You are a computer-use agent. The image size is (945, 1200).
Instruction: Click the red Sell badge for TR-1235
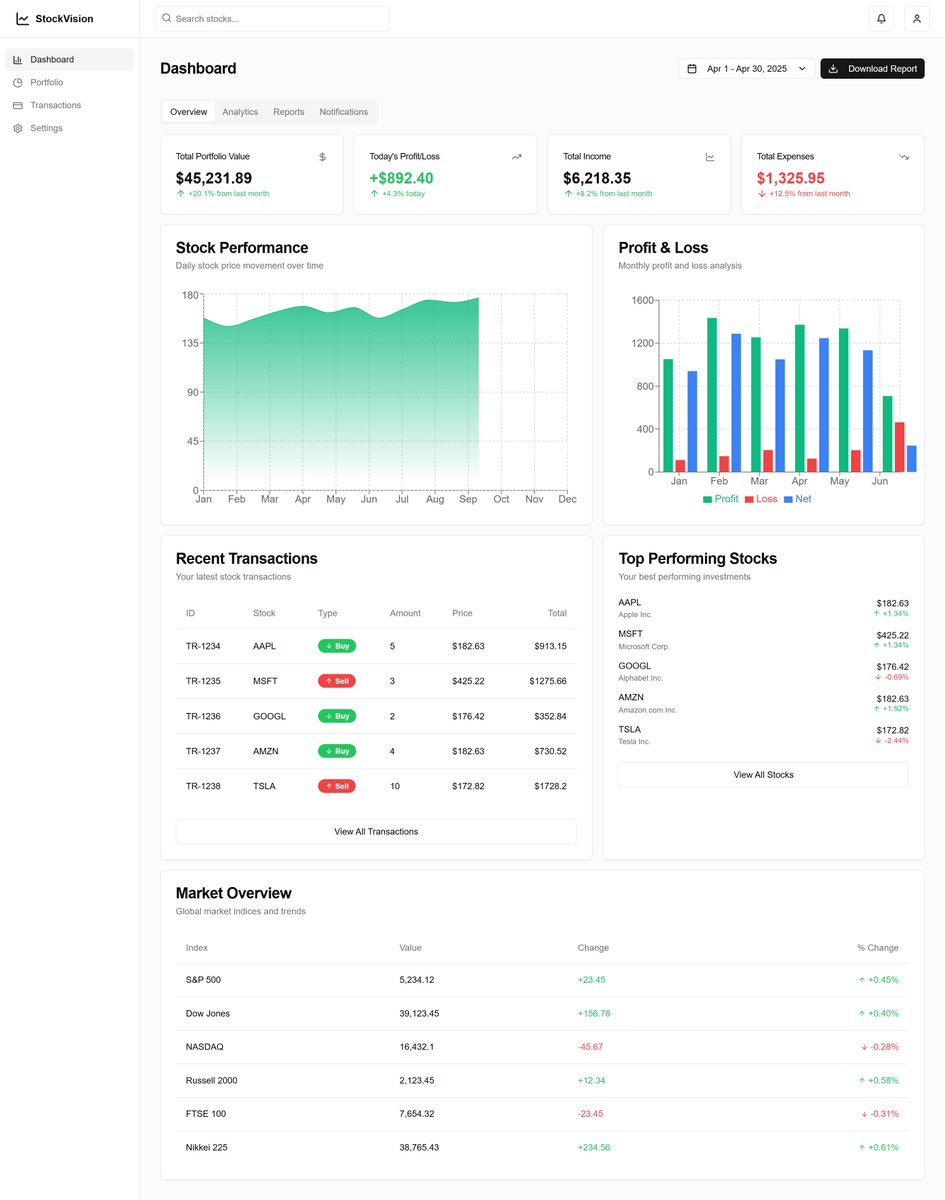(x=337, y=681)
